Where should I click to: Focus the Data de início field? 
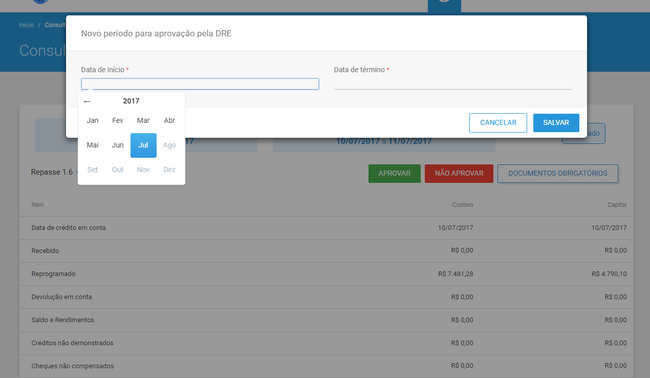click(x=200, y=84)
